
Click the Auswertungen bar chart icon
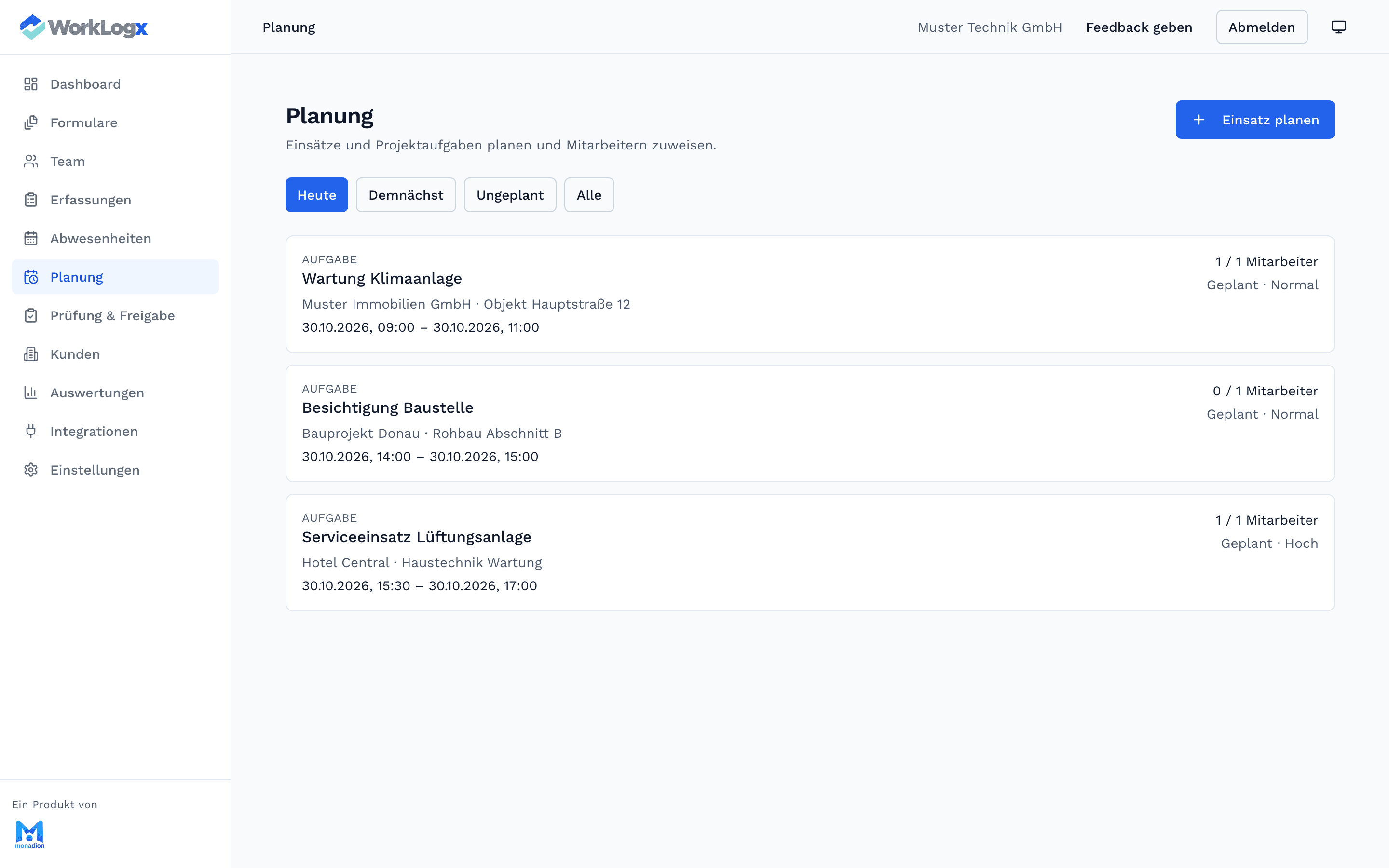click(x=31, y=393)
